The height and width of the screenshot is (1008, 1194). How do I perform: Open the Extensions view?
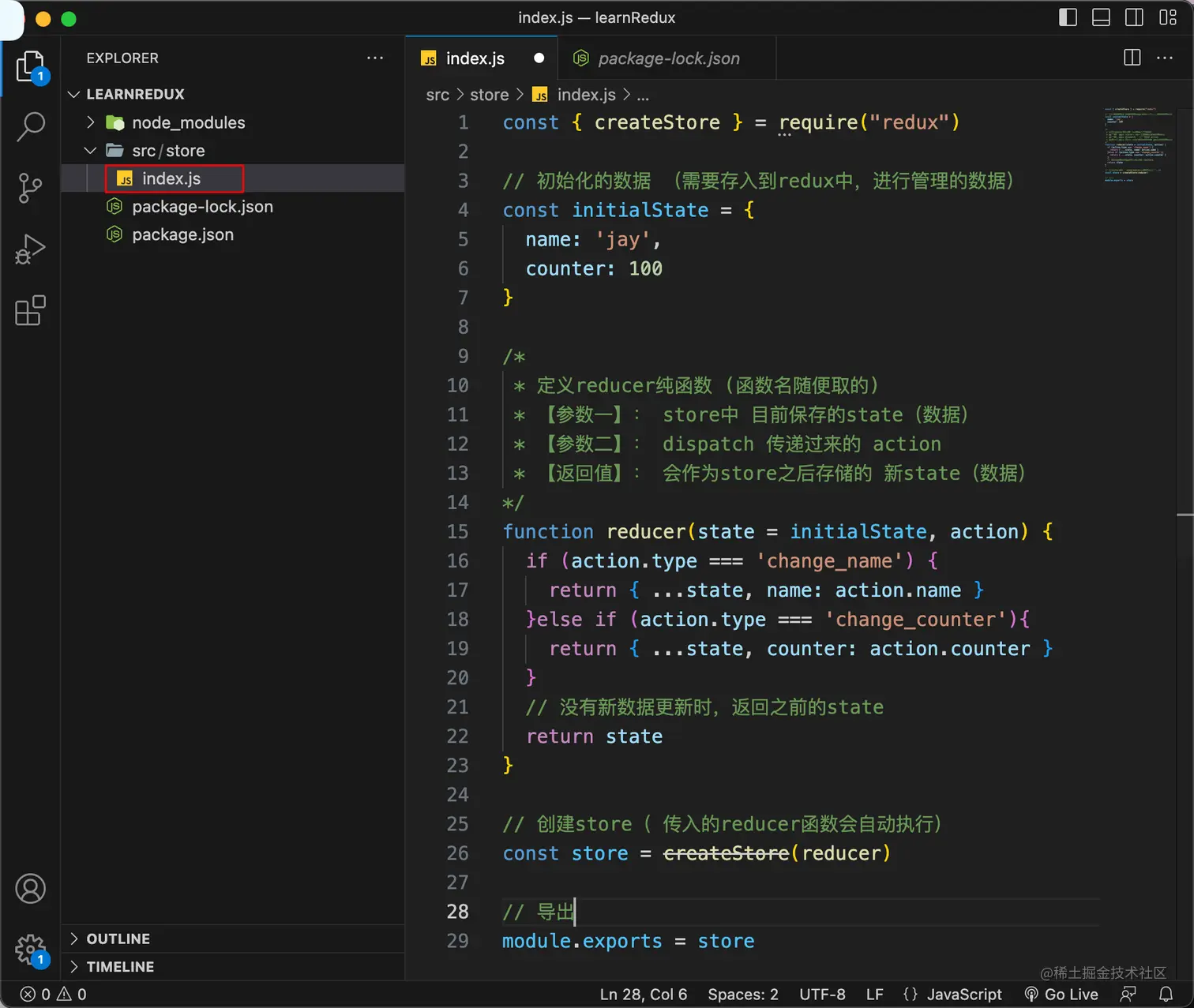click(x=31, y=311)
